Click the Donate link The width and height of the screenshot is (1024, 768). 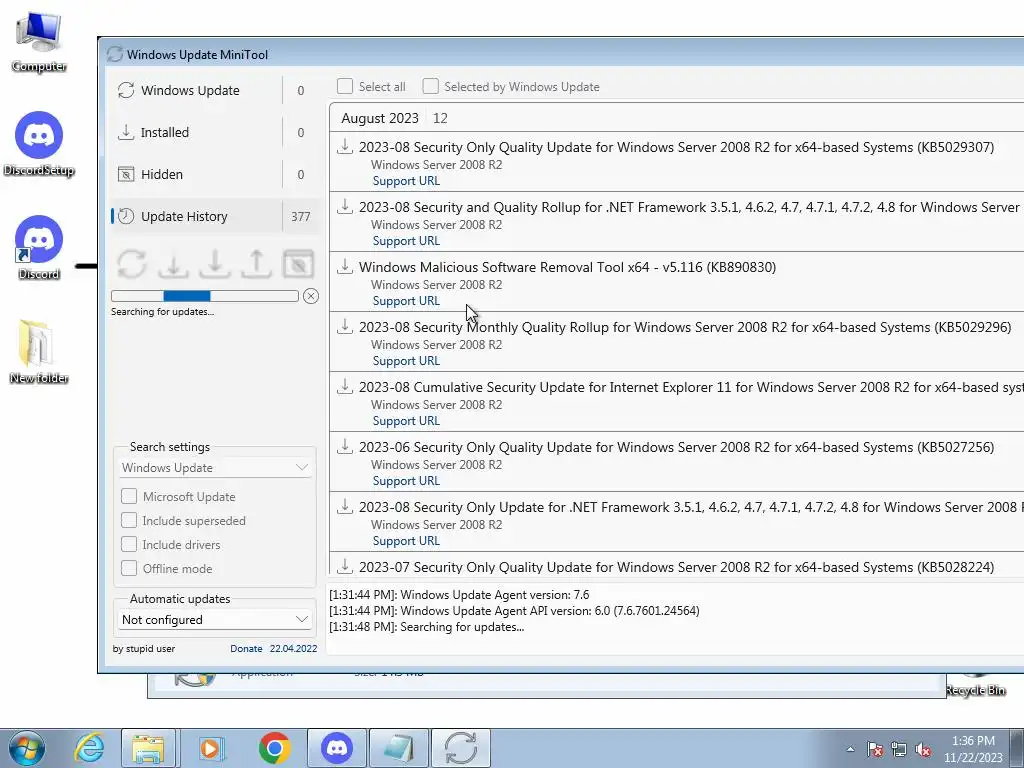pos(246,648)
